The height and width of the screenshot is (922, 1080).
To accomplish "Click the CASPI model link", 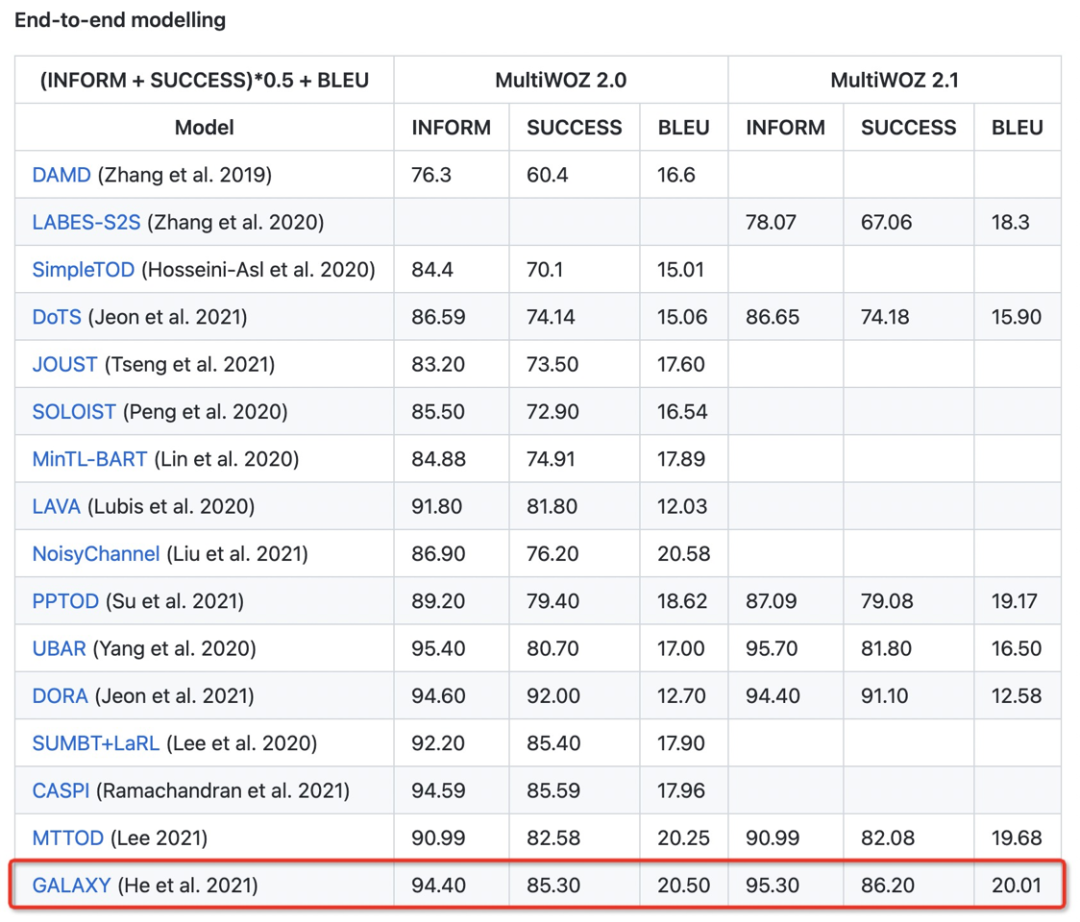I will 61,791.
